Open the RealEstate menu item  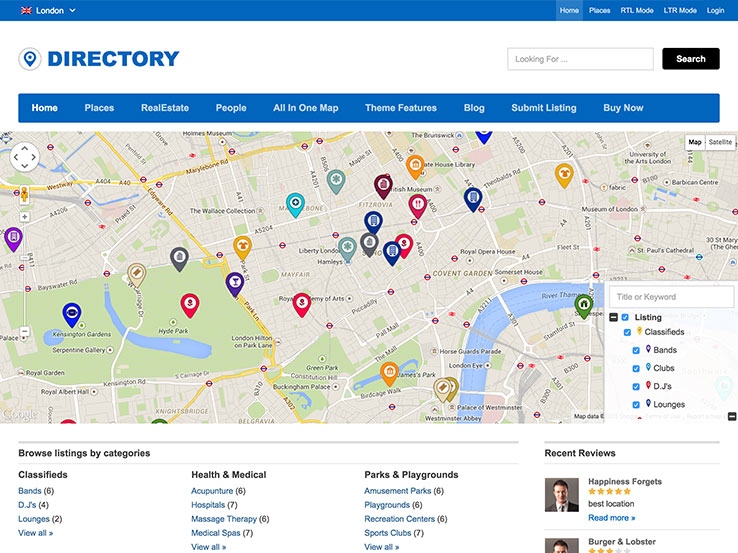pos(165,108)
